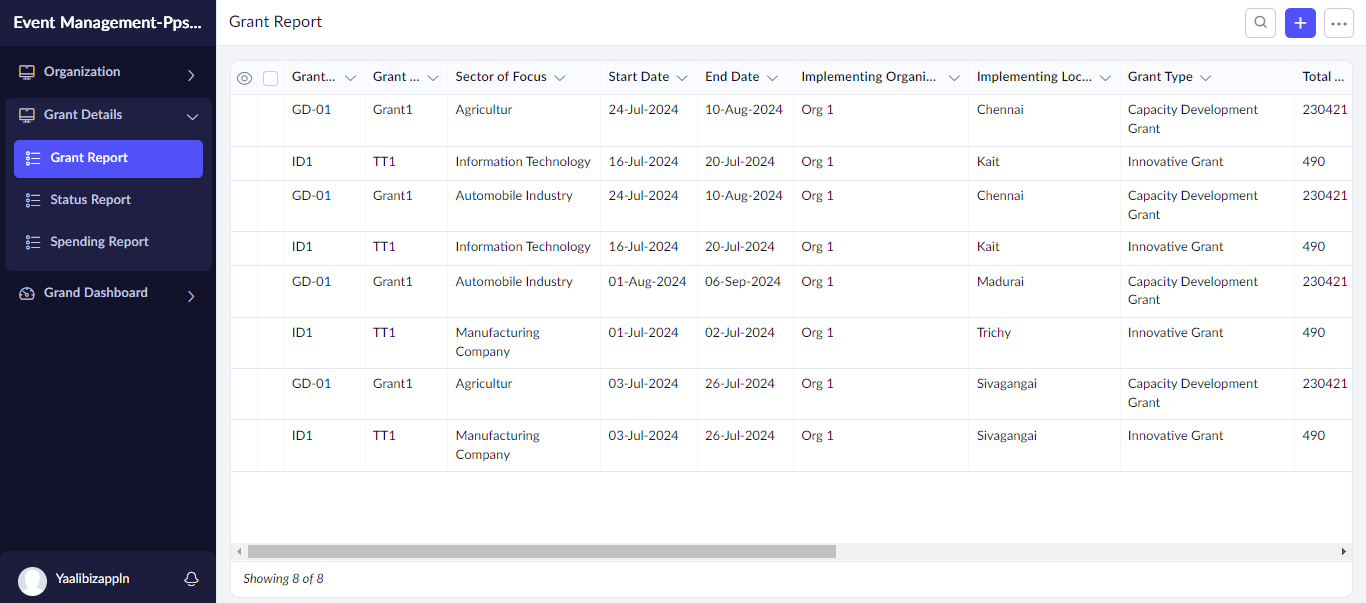Open the Start Date column dropdown
Screen dimensions: 1366x603
[682, 78]
